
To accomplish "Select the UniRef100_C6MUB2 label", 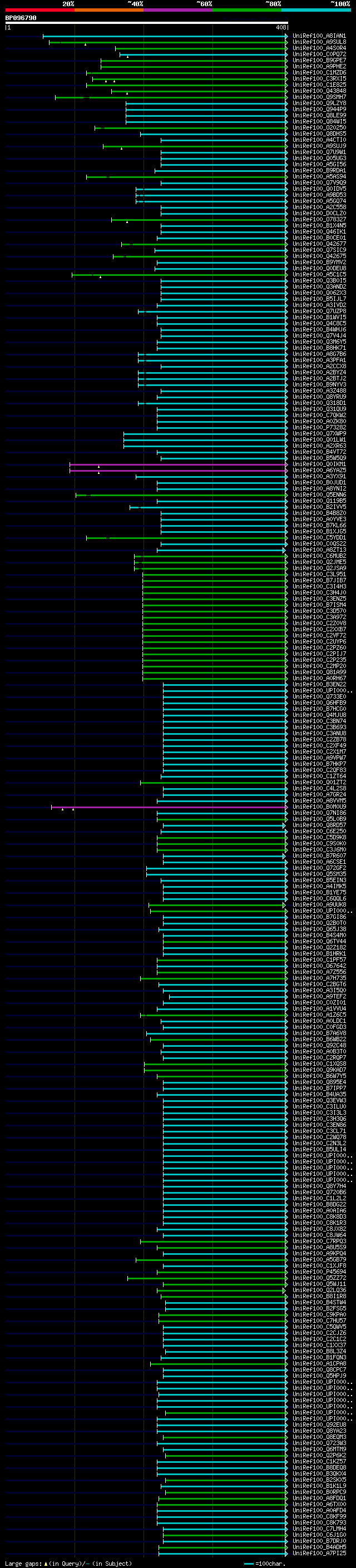I will coord(319,556).
